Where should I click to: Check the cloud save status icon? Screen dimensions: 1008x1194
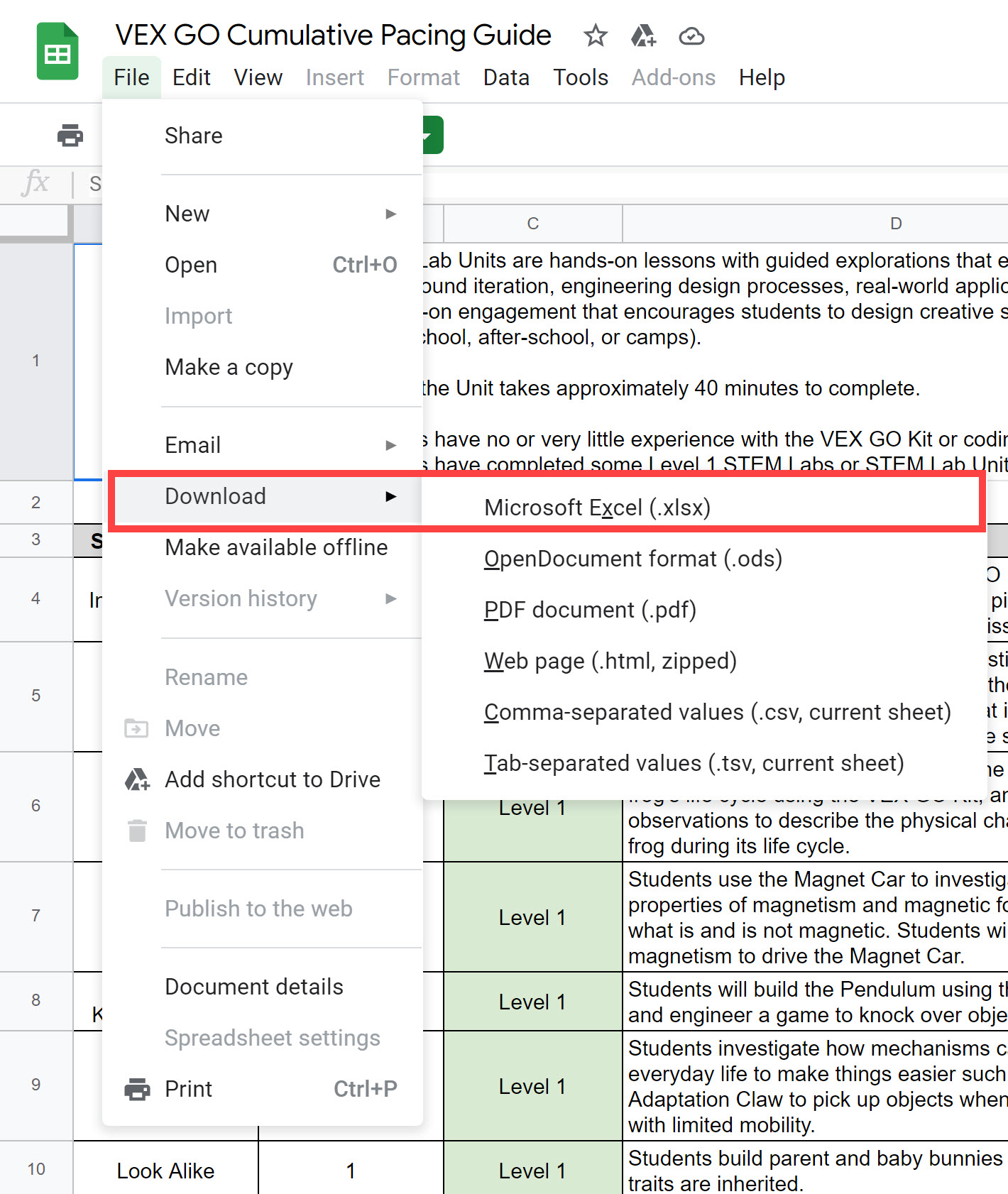(x=691, y=35)
